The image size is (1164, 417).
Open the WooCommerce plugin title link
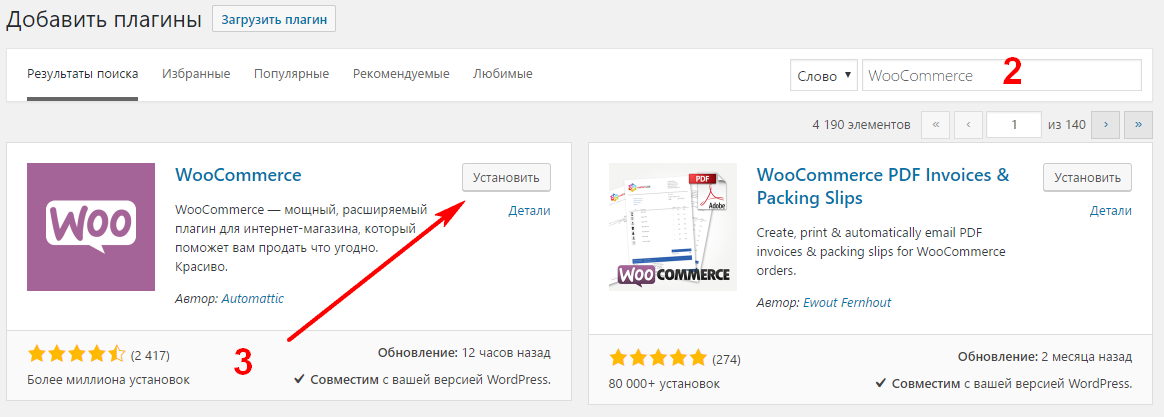tap(238, 175)
